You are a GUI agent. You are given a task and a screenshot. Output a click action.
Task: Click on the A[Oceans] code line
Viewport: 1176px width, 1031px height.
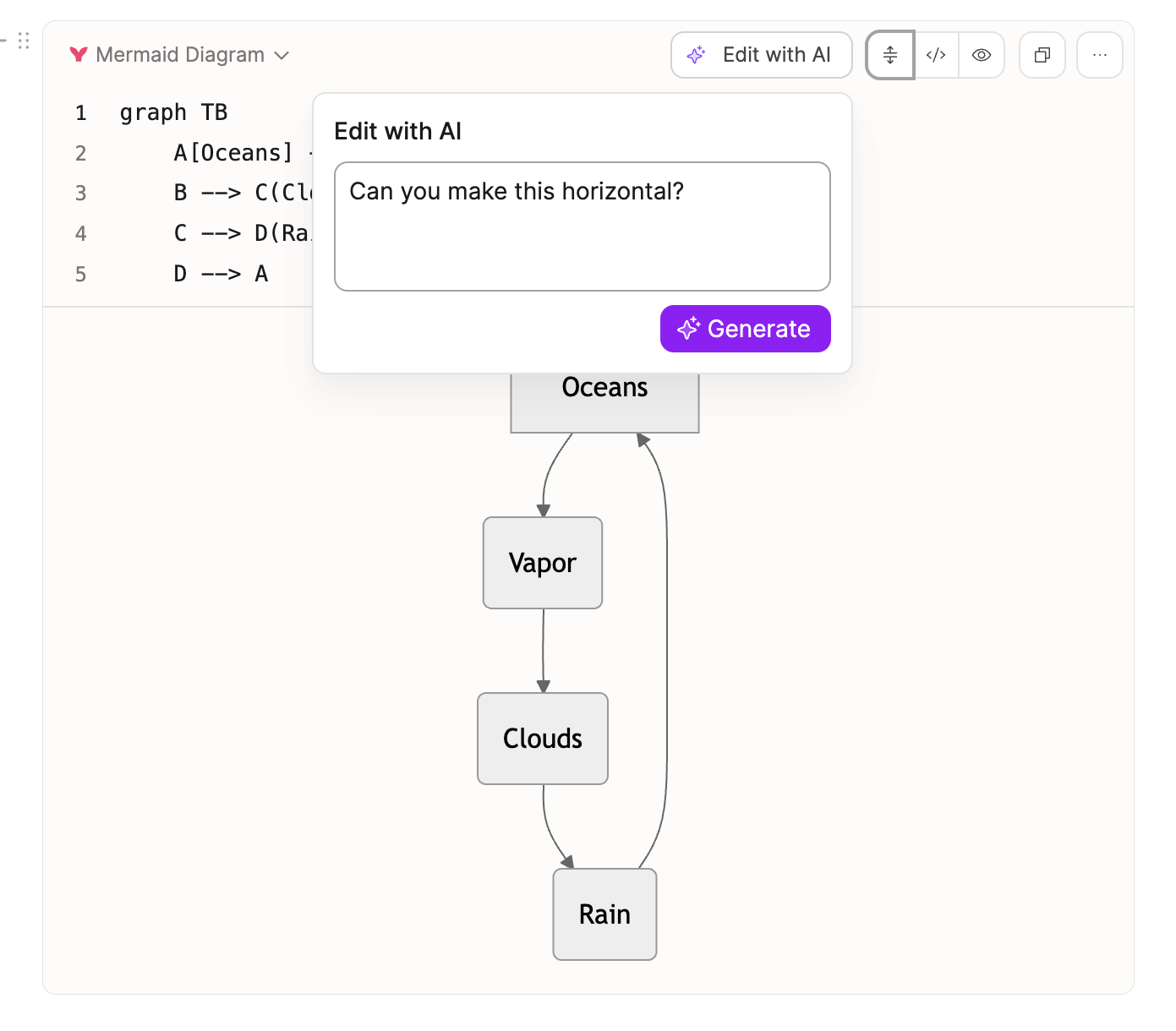(232, 153)
